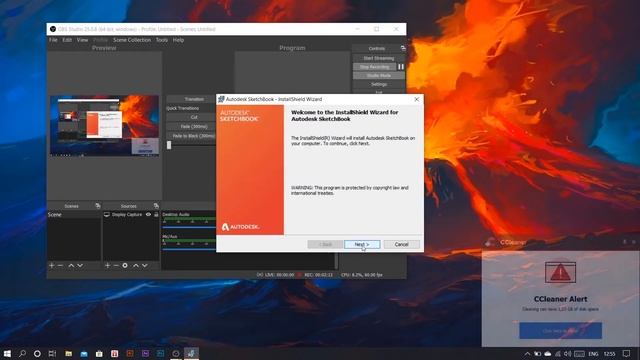Open volume control in system tray
The image size is (640, 360).
click(568, 354)
